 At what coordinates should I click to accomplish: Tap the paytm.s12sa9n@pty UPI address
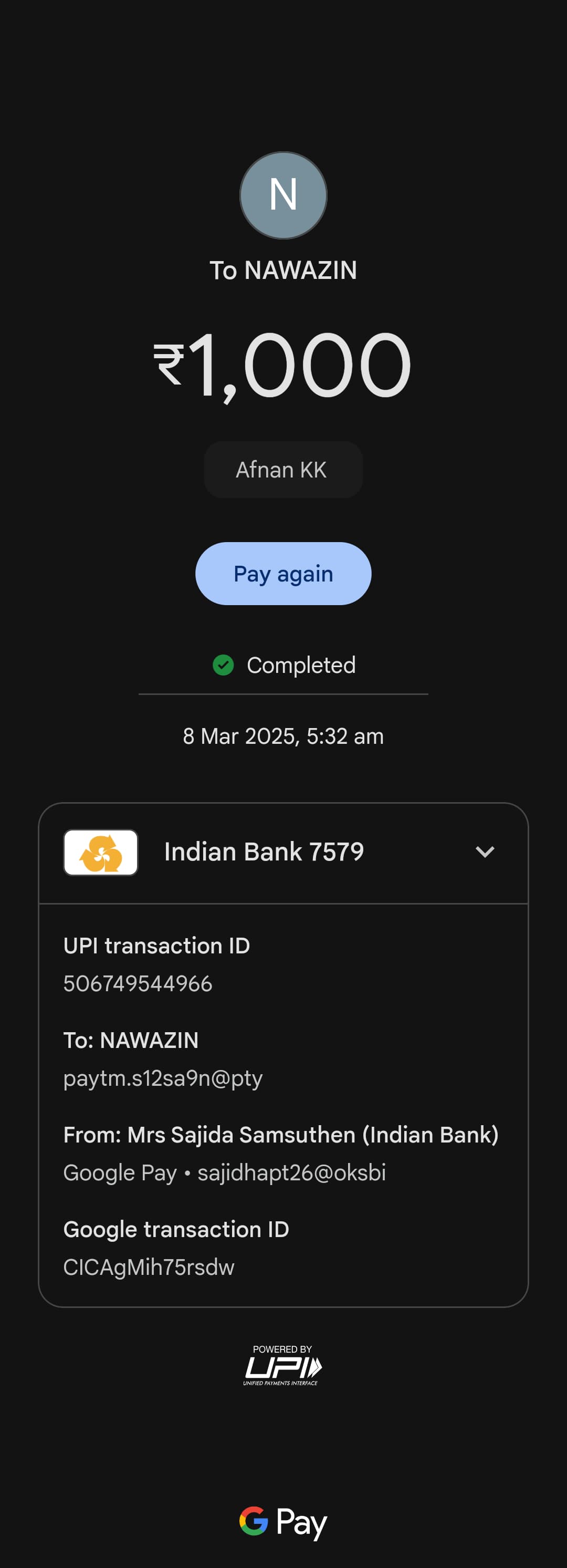pos(163,1078)
